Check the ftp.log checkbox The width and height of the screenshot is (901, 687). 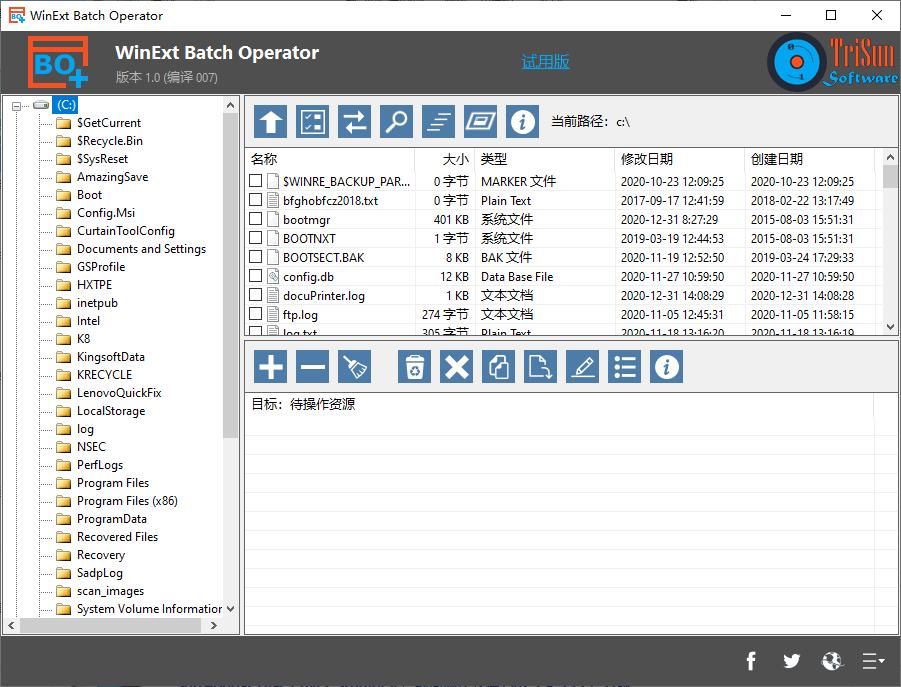[x=256, y=314]
